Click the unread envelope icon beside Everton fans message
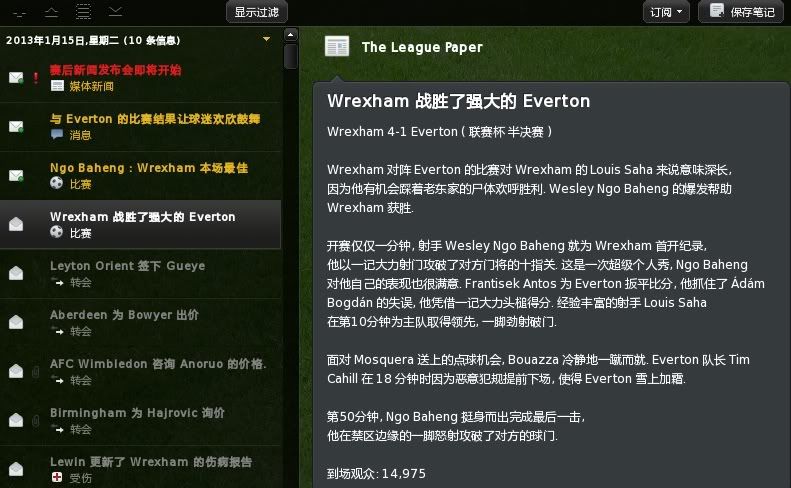 click(16, 126)
